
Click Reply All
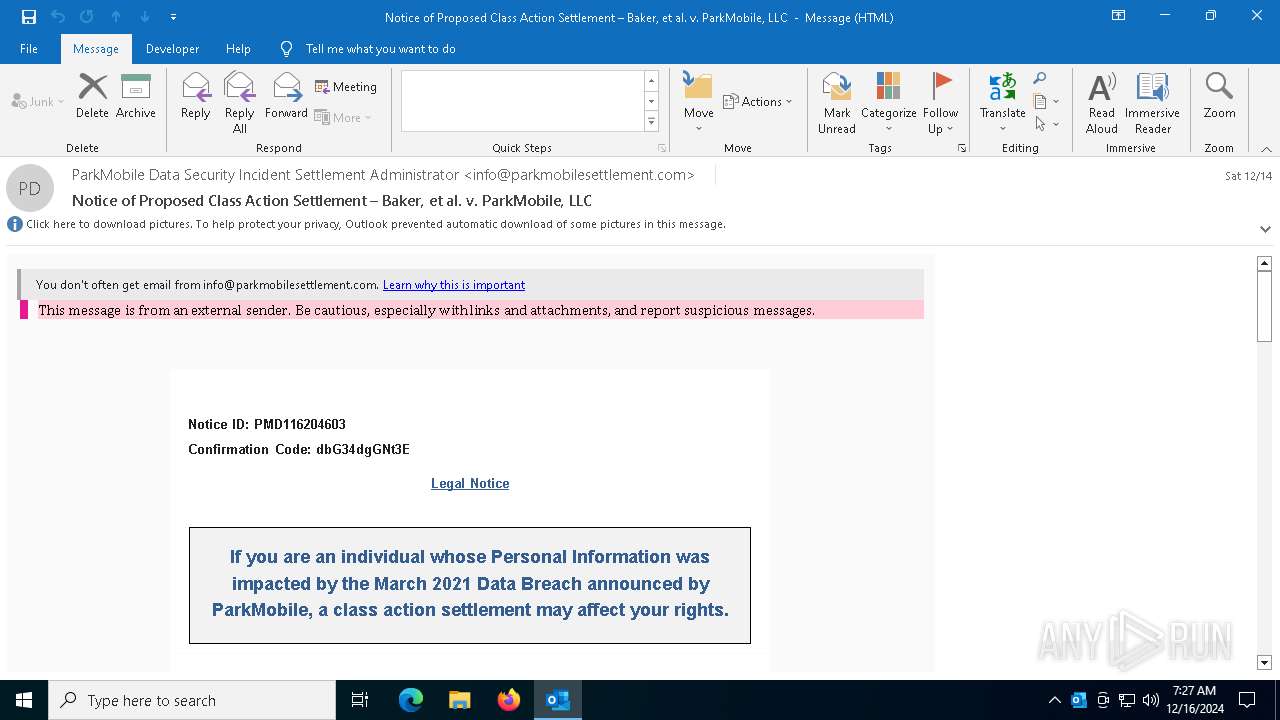tap(240, 102)
